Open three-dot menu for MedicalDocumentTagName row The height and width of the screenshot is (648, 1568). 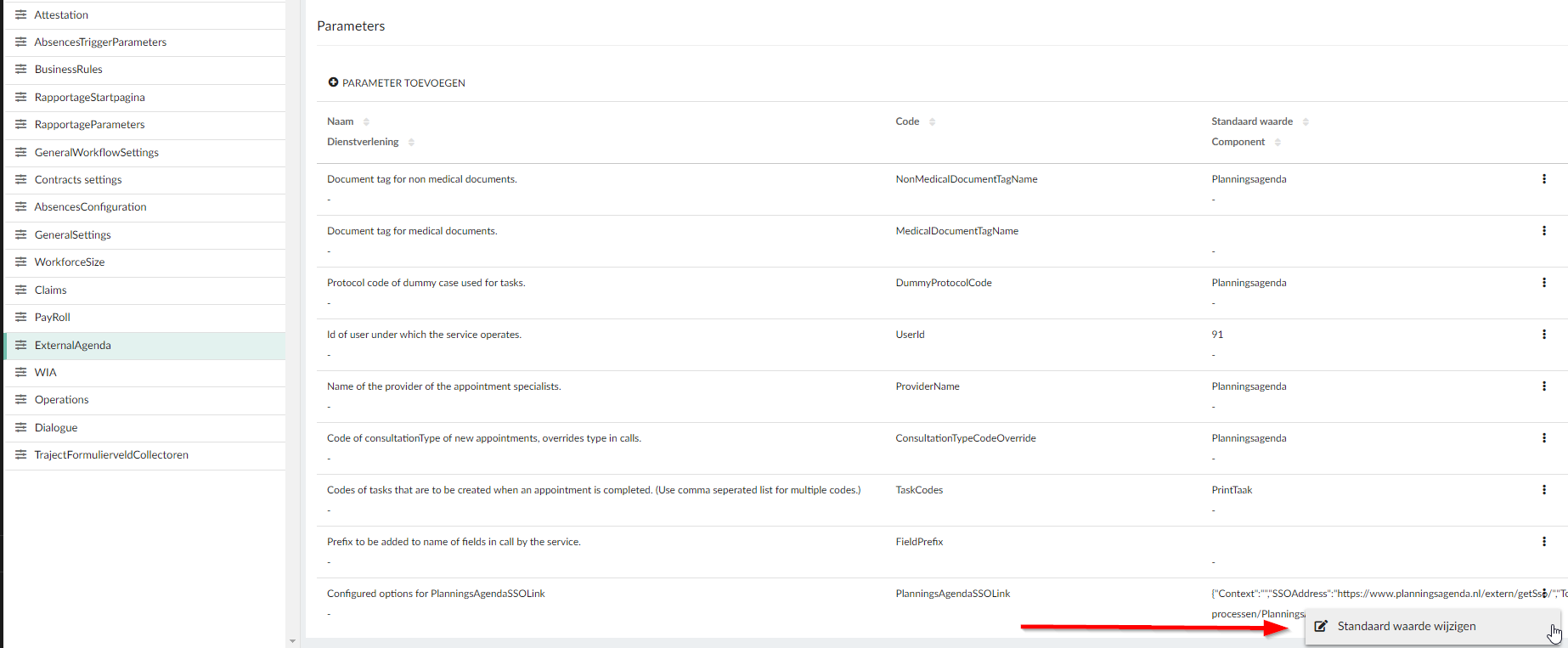[x=1543, y=231]
